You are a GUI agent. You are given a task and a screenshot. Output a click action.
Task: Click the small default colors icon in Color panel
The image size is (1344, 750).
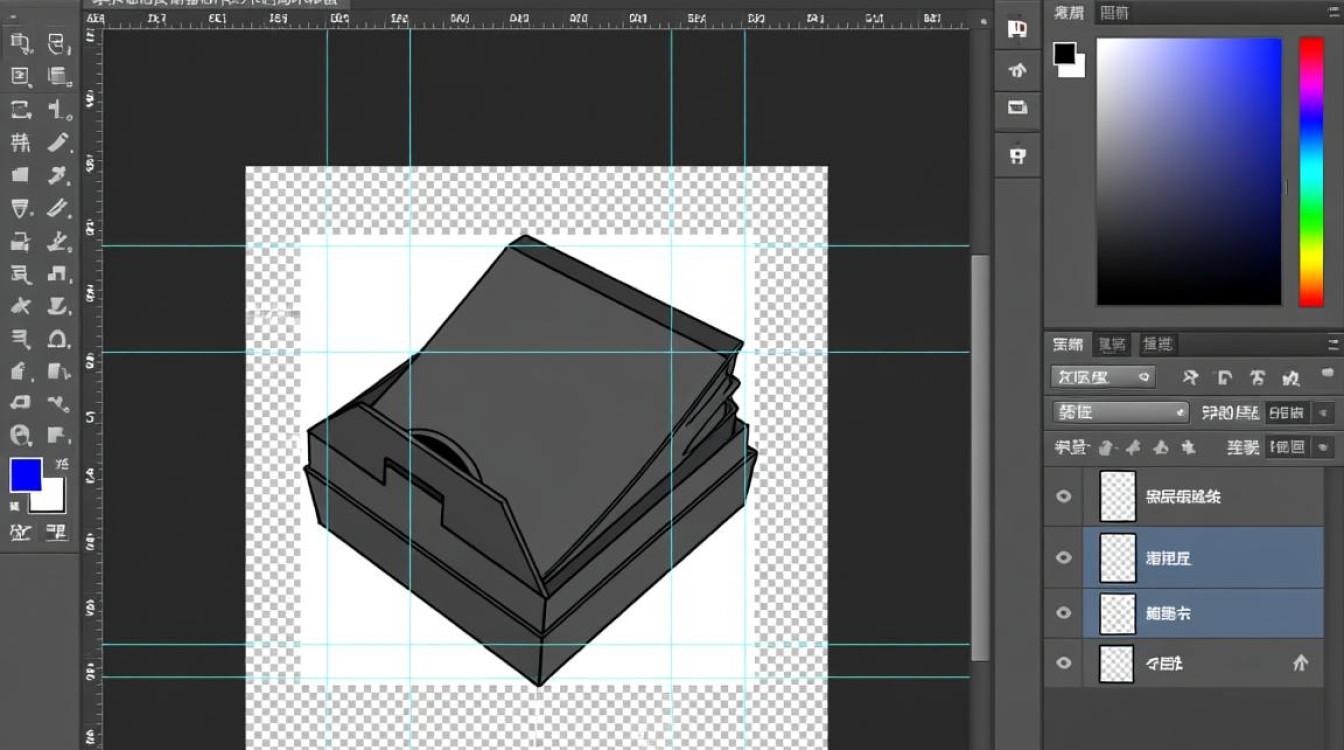click(1069, 60)
